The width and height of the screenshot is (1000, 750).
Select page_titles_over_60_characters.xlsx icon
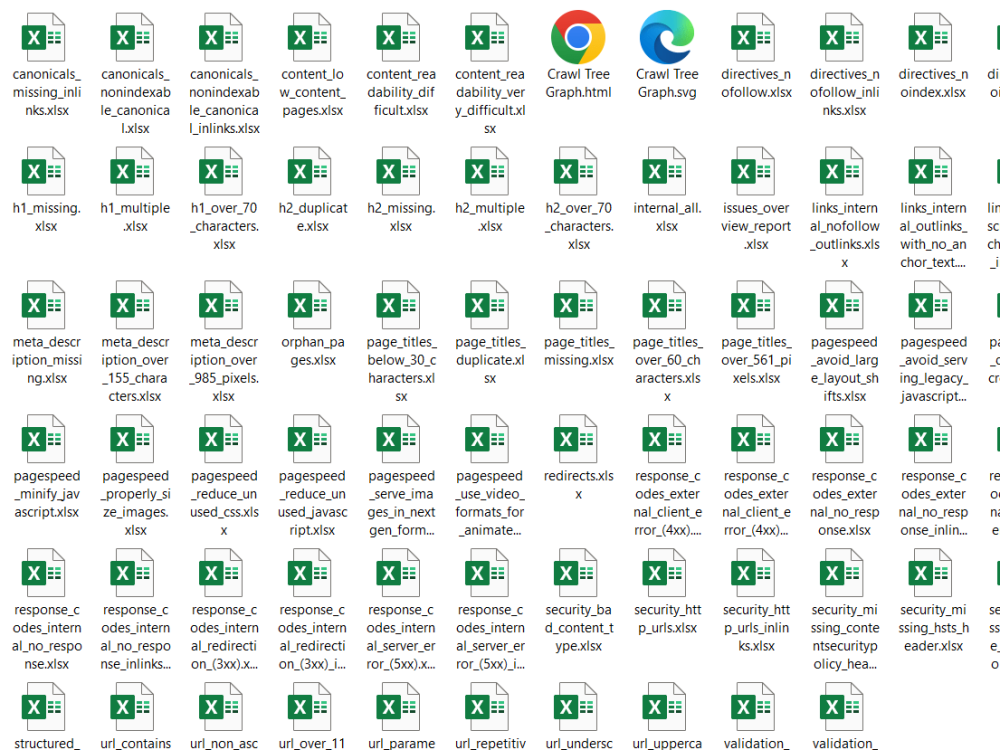tap(665, 305)
